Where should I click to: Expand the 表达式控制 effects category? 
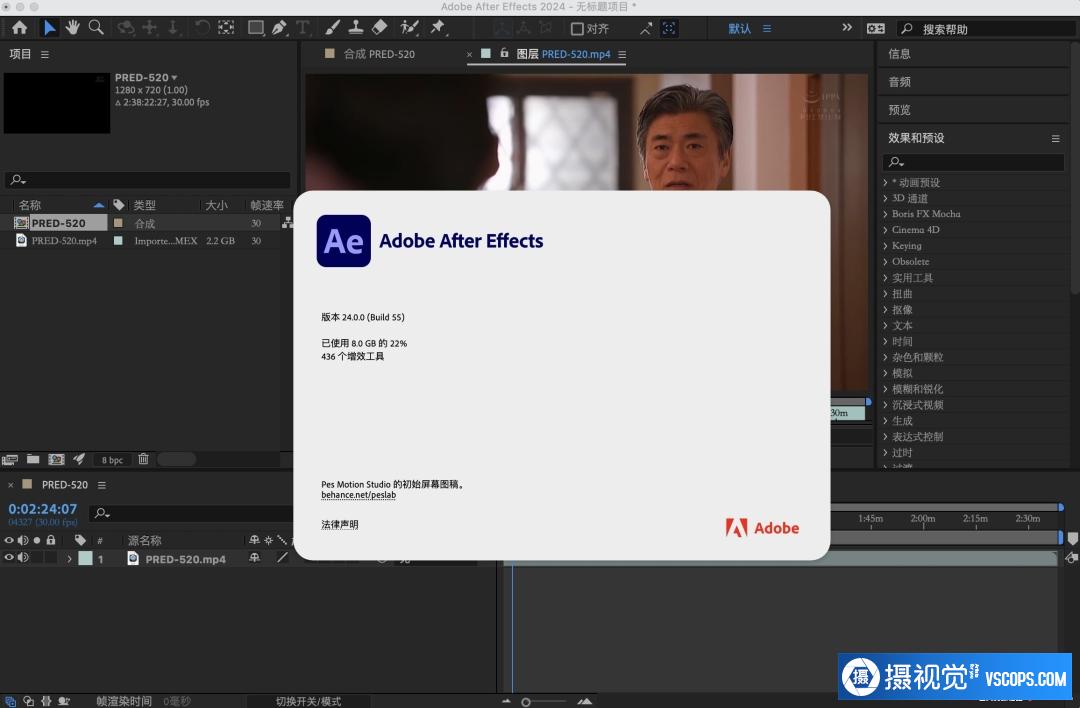[x=885, y=437]
